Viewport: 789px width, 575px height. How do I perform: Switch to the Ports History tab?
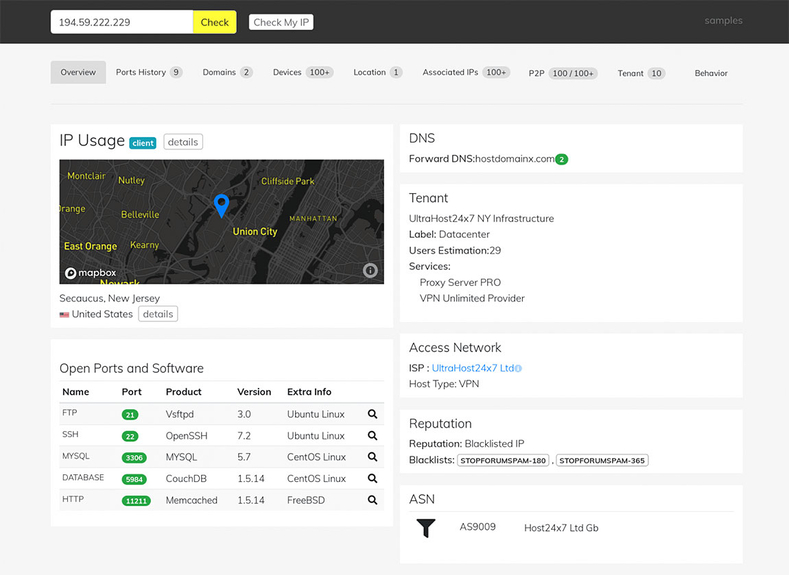coord(149,72)
